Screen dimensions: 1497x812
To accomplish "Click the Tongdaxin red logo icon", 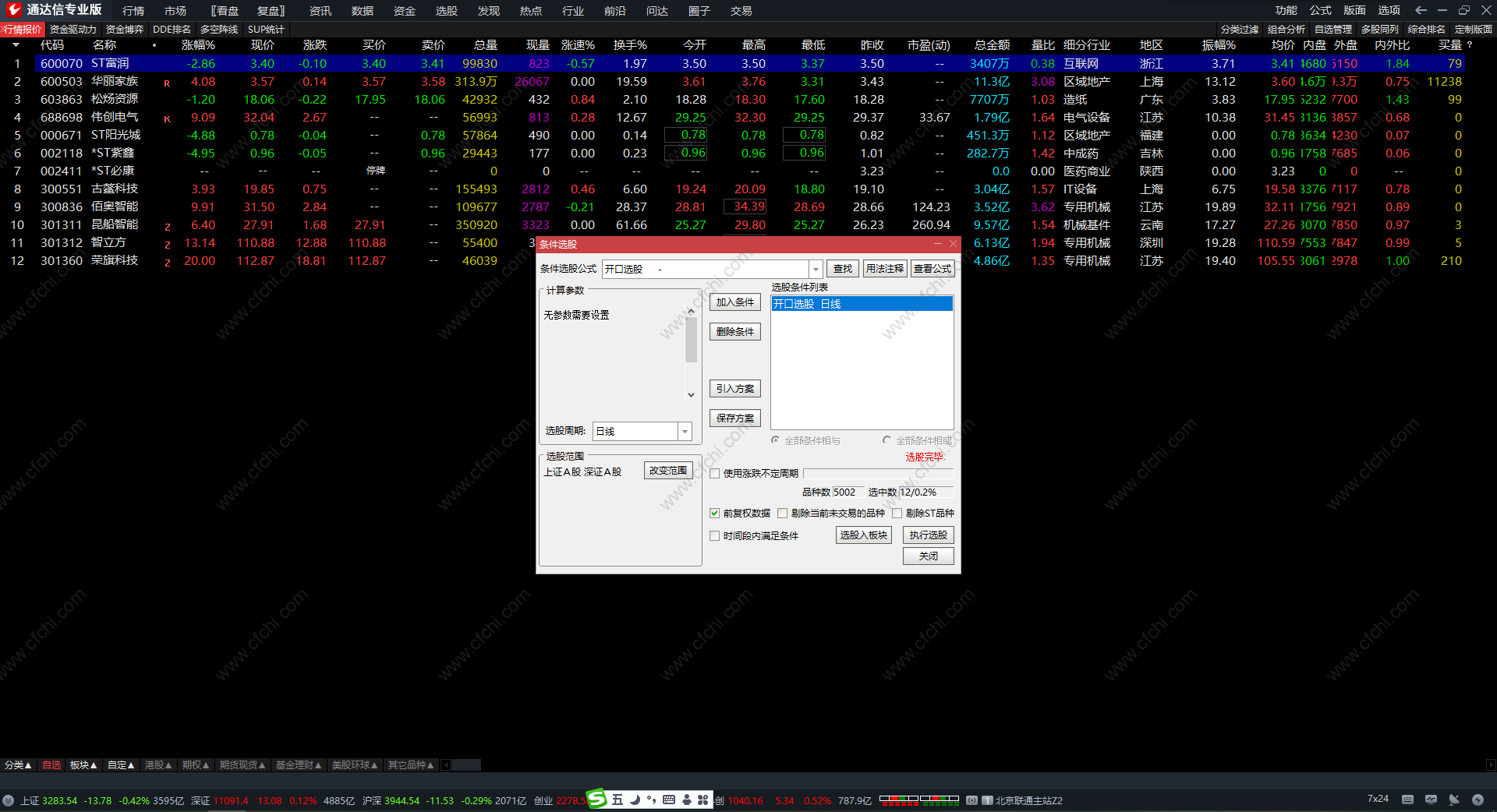I will pos(13,9).
